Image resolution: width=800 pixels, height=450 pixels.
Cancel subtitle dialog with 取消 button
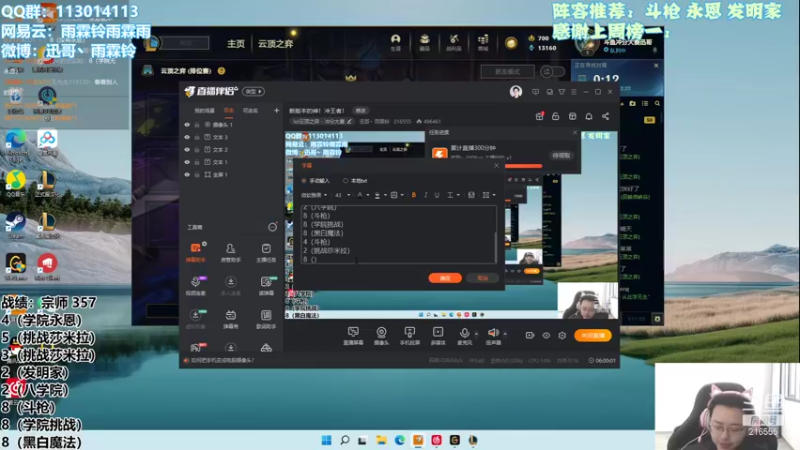point(483,278)
